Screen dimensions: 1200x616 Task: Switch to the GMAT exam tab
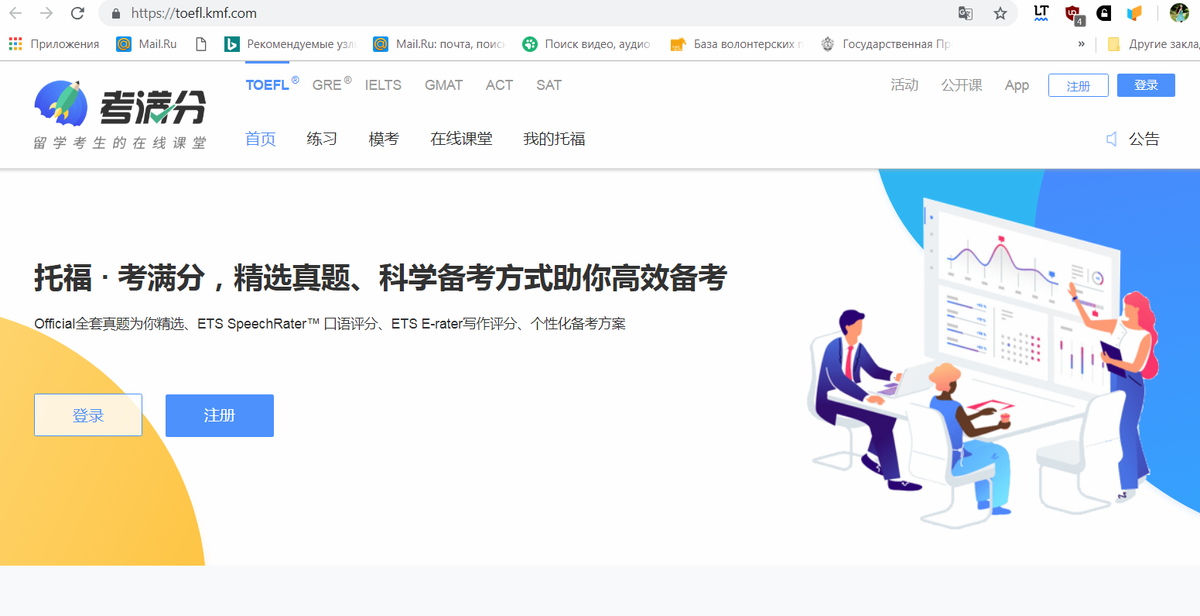(443, 85)
